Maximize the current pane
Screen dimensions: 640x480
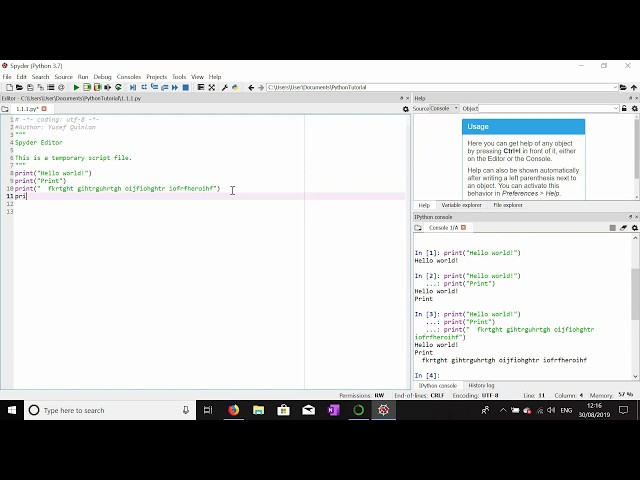[x=200, y=87]
